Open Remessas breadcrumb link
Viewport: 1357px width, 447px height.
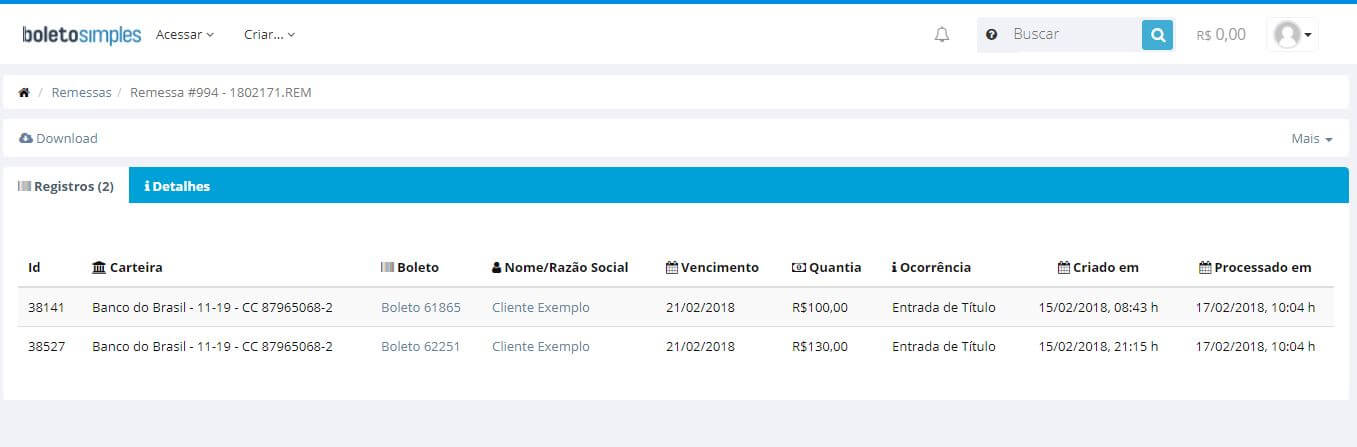(x=82, y=92)
